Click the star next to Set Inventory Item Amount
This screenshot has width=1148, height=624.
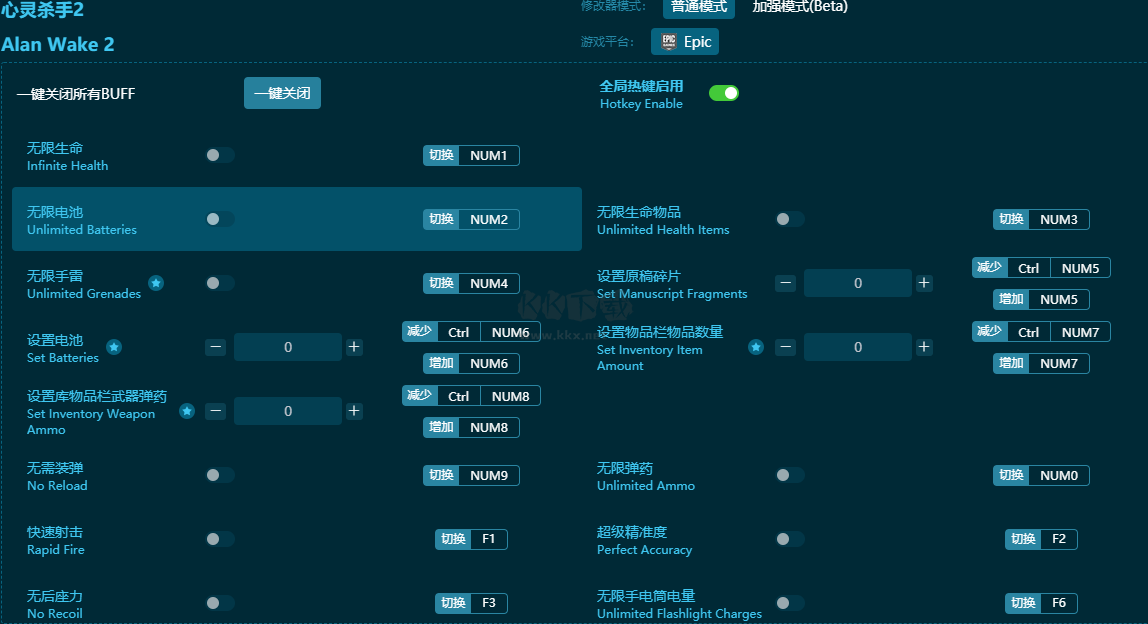click(x=756, y=347)
